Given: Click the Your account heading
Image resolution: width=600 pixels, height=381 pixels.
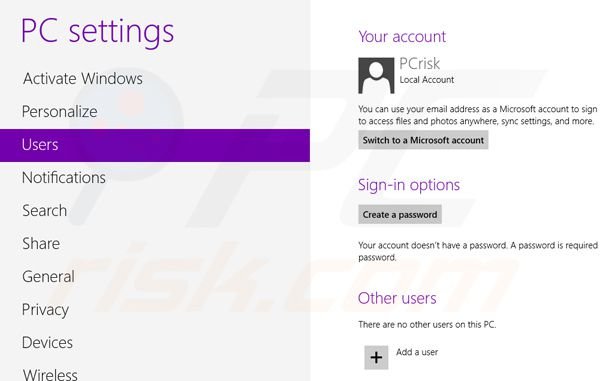Looking at the screenshot, I should click(x=402, y=37).
